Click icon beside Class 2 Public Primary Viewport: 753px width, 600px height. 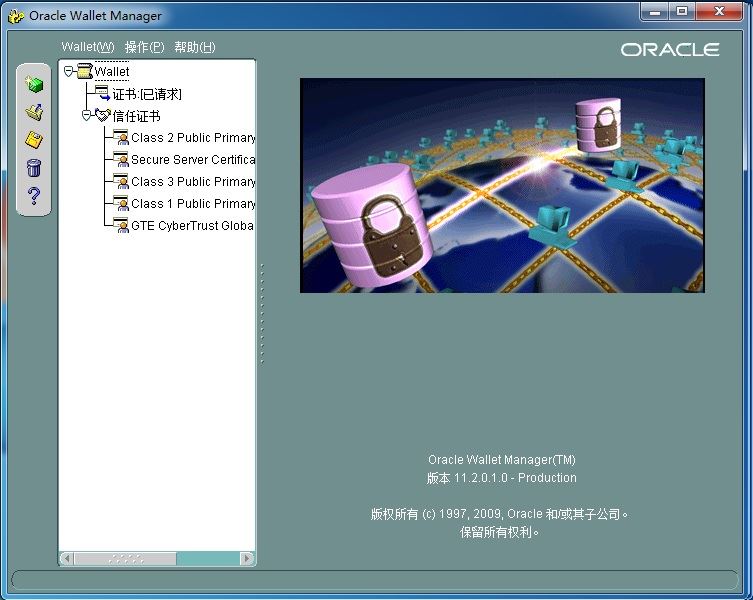coord(121,137)
